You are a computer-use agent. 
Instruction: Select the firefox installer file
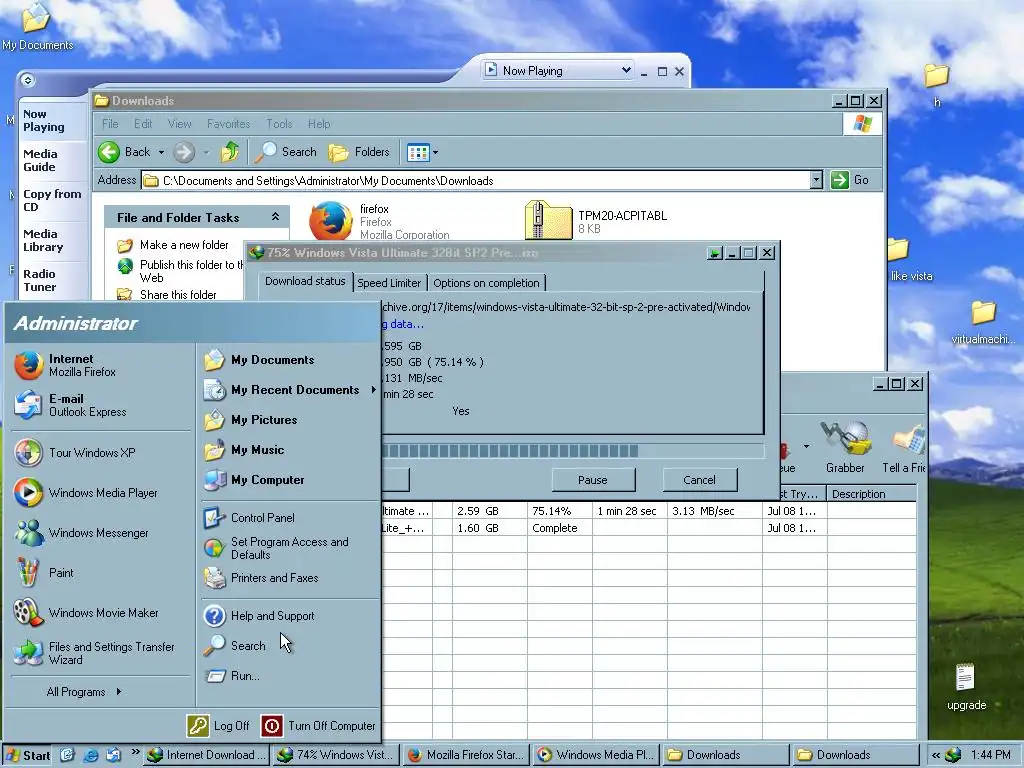(x=379, y=221)
